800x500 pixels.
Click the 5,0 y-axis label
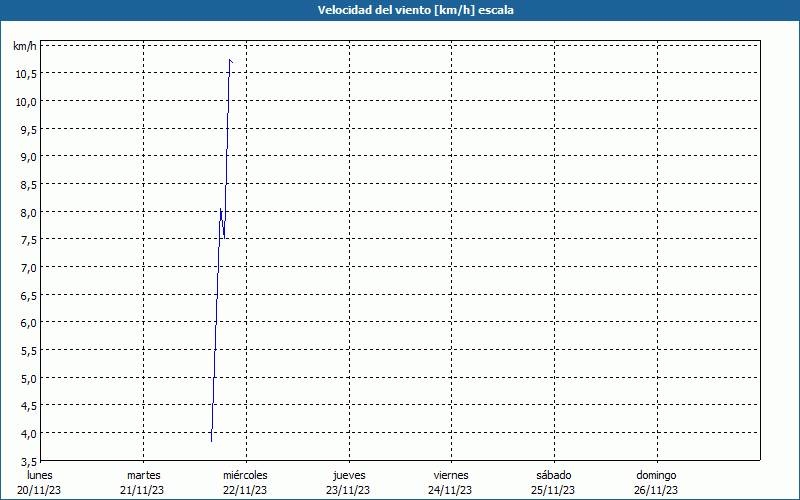pyautogui.click(x=28, y=379)
